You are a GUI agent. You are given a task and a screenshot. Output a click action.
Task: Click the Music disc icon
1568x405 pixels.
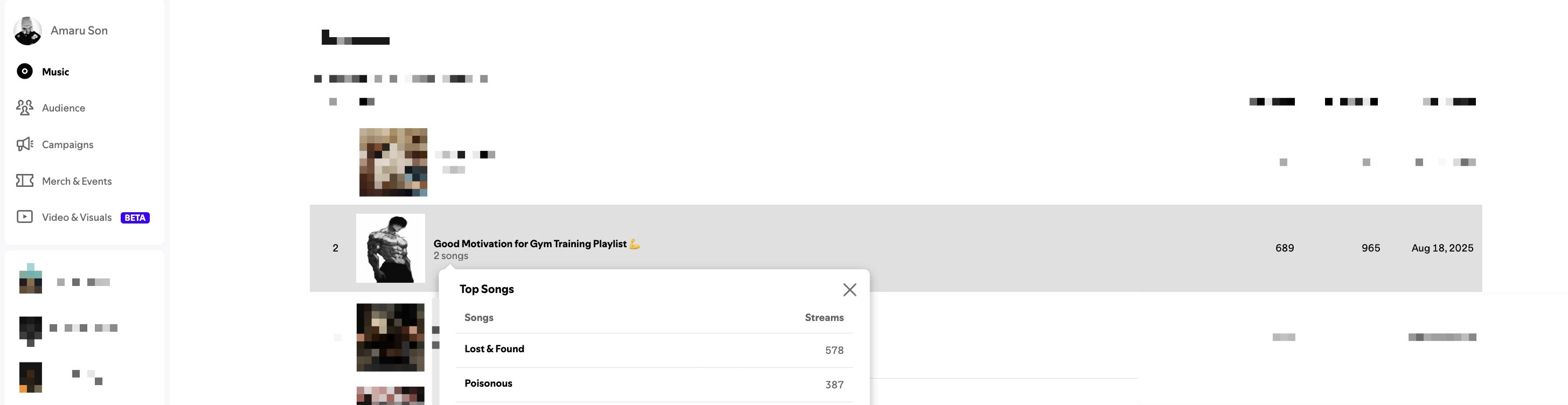click(24, 72)
